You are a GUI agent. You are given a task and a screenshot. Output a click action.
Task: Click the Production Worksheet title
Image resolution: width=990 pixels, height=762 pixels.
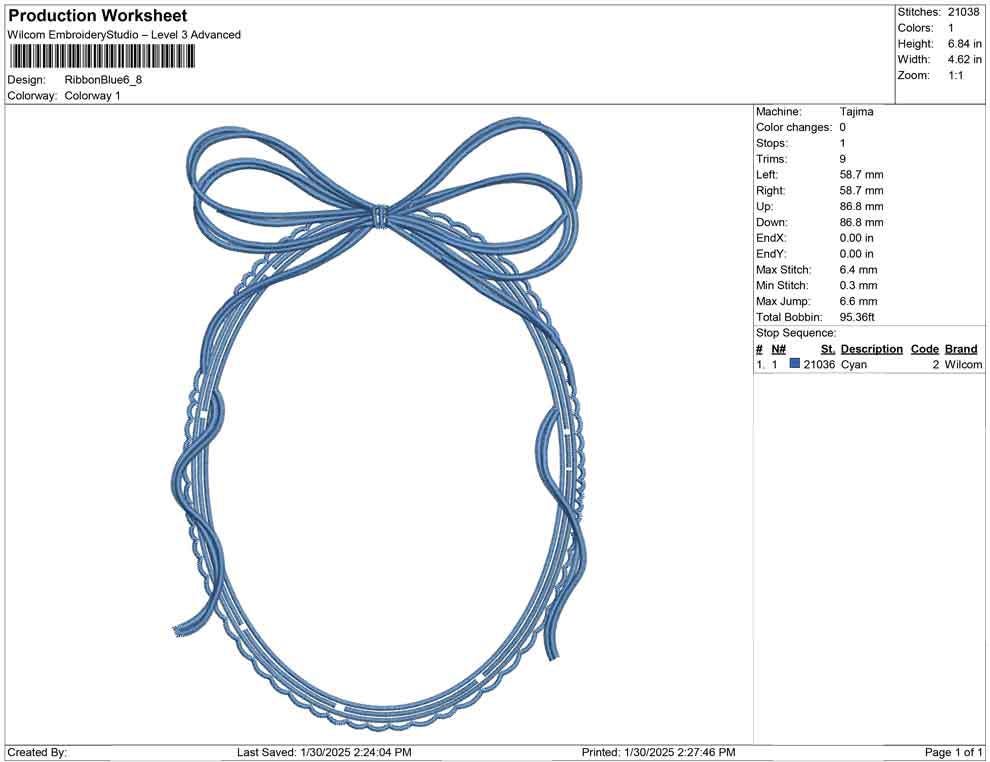tap(97, 15)
